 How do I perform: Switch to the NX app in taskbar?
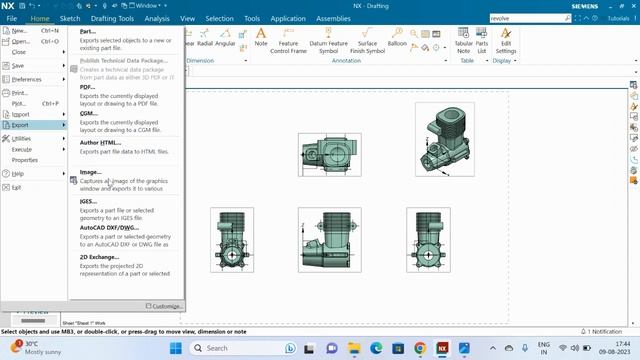(442, 348)
